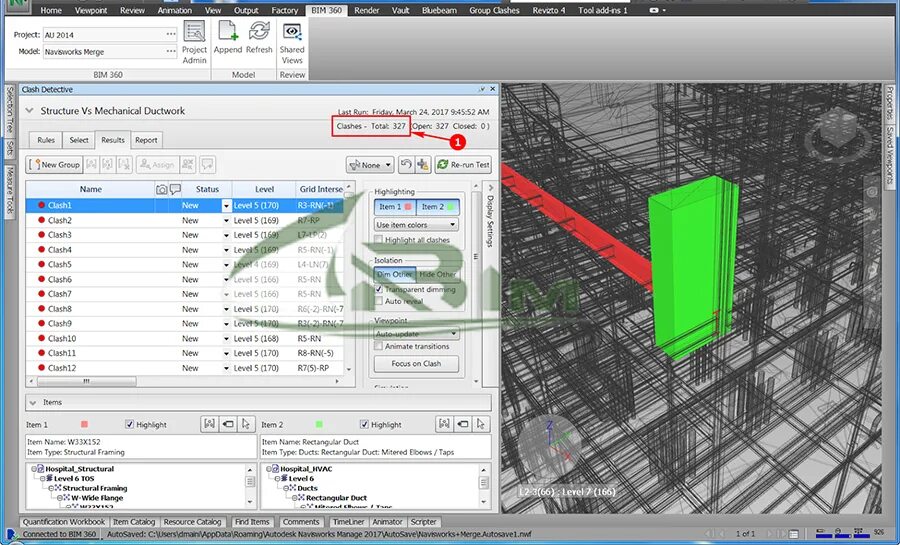The height and width of the screenshot is (545, 900).
Task: Toggle Item 1 highlighting button
Action: 395,207
